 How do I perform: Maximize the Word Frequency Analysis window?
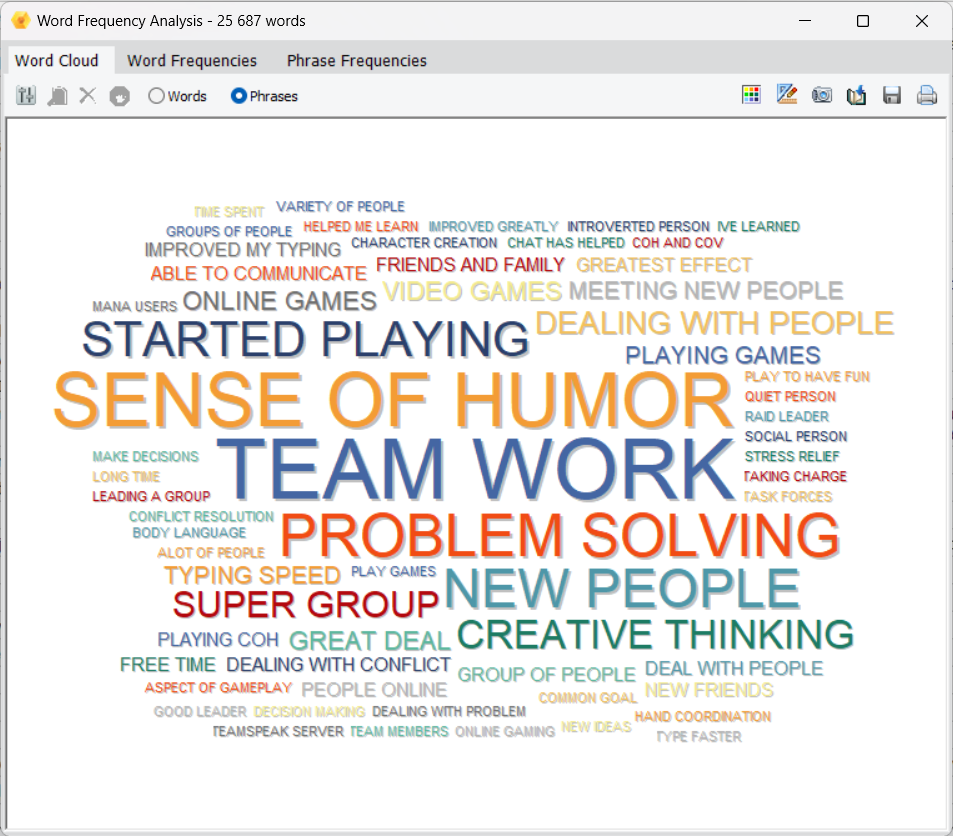[x=863, y=21]
